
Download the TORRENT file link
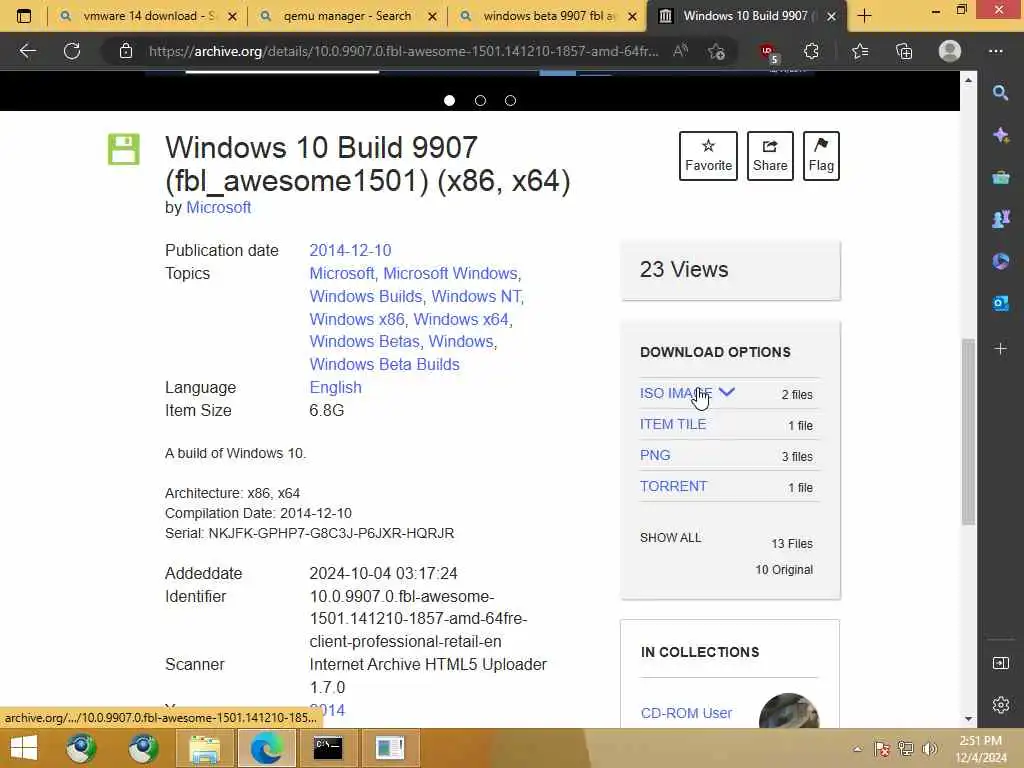673,487
